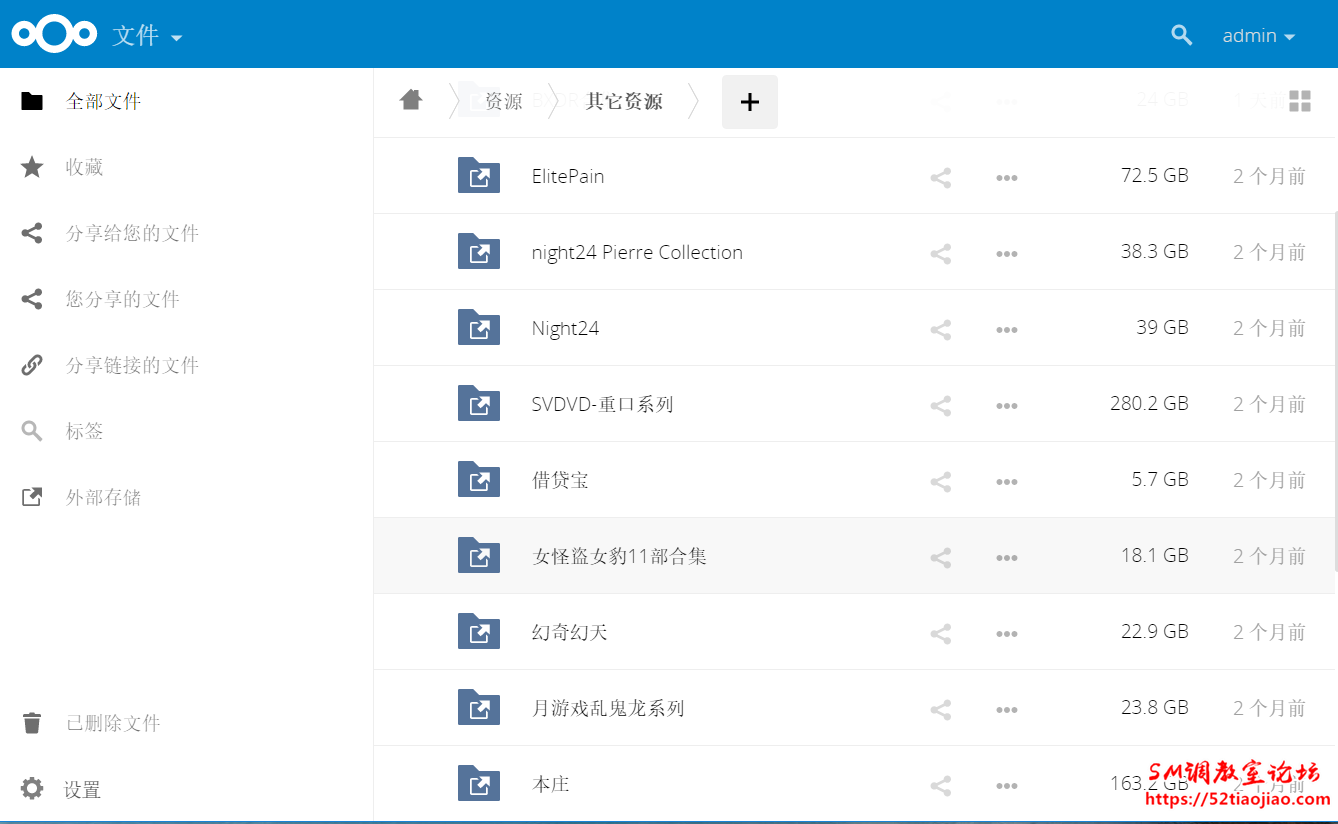
Task: Share the ElitePain folder
Action: [940, 178]
